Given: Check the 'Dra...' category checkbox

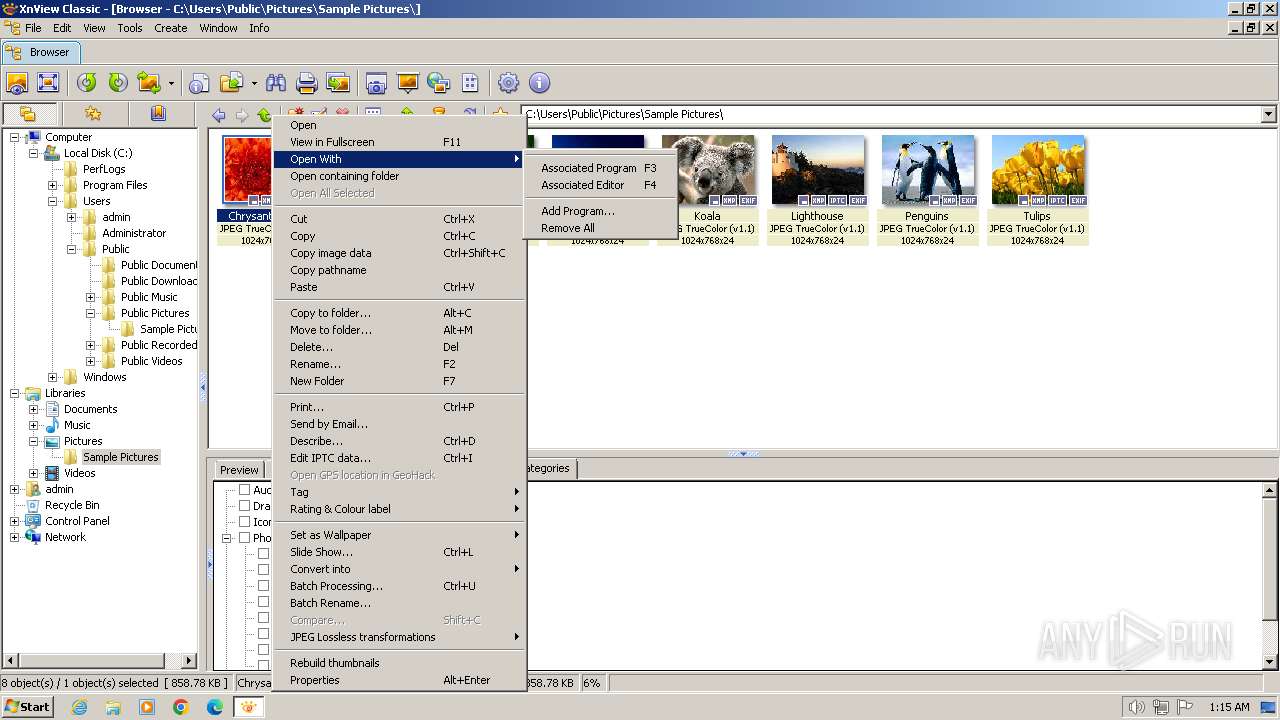Looking at the screenshot, I should click(x=244, y=506).
